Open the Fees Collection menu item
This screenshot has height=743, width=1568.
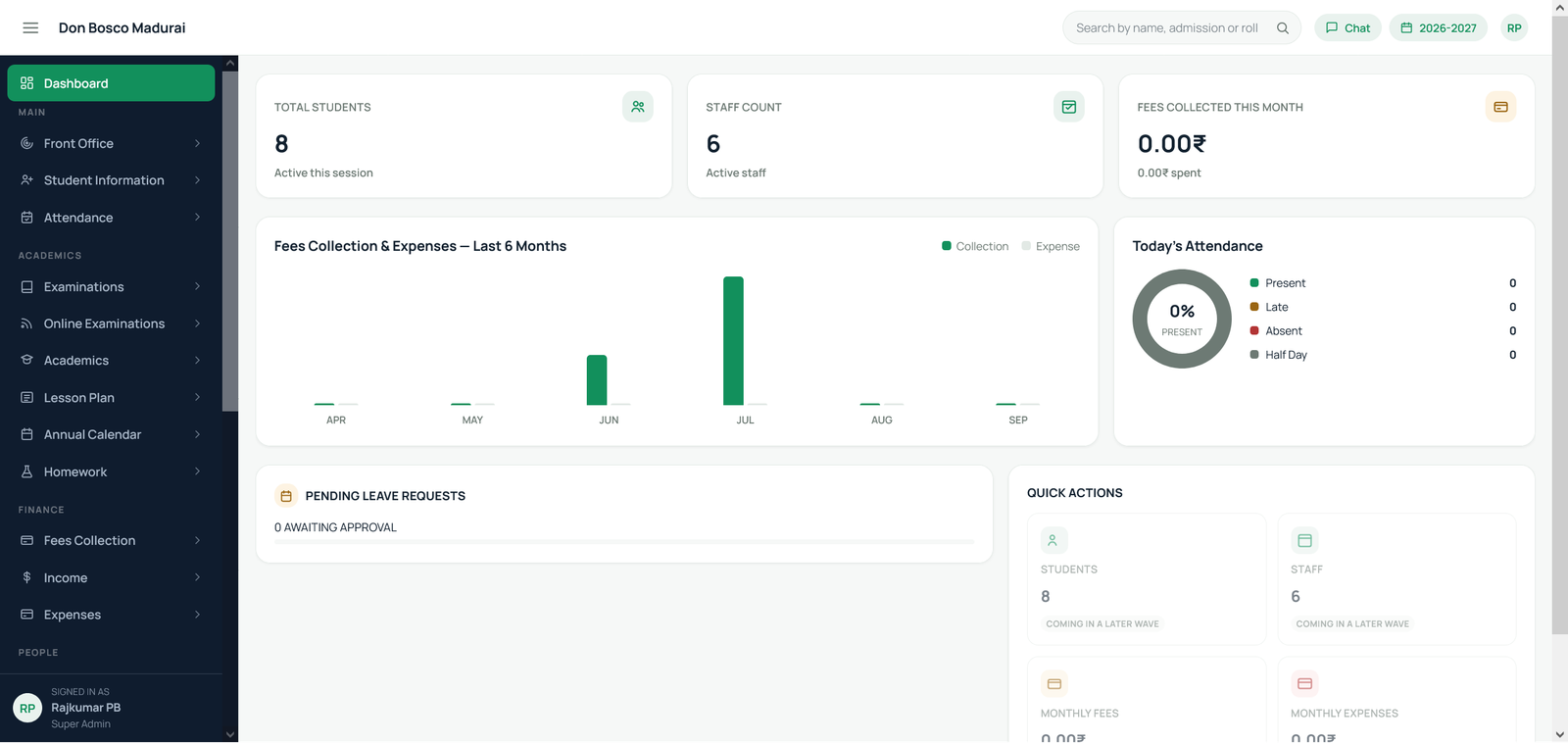(111, 540)
